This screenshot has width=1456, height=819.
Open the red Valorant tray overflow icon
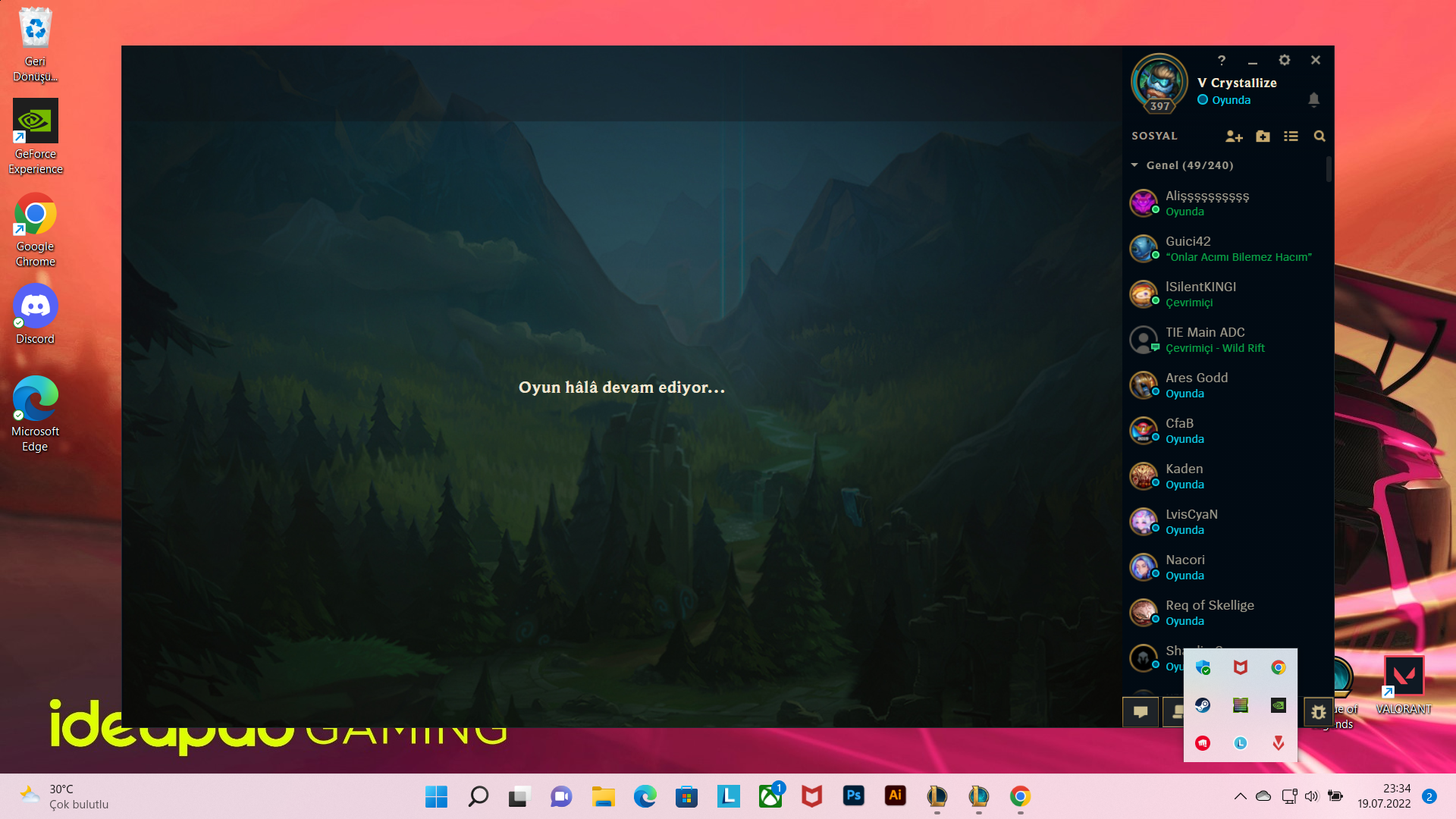(x=1279, y=743)
